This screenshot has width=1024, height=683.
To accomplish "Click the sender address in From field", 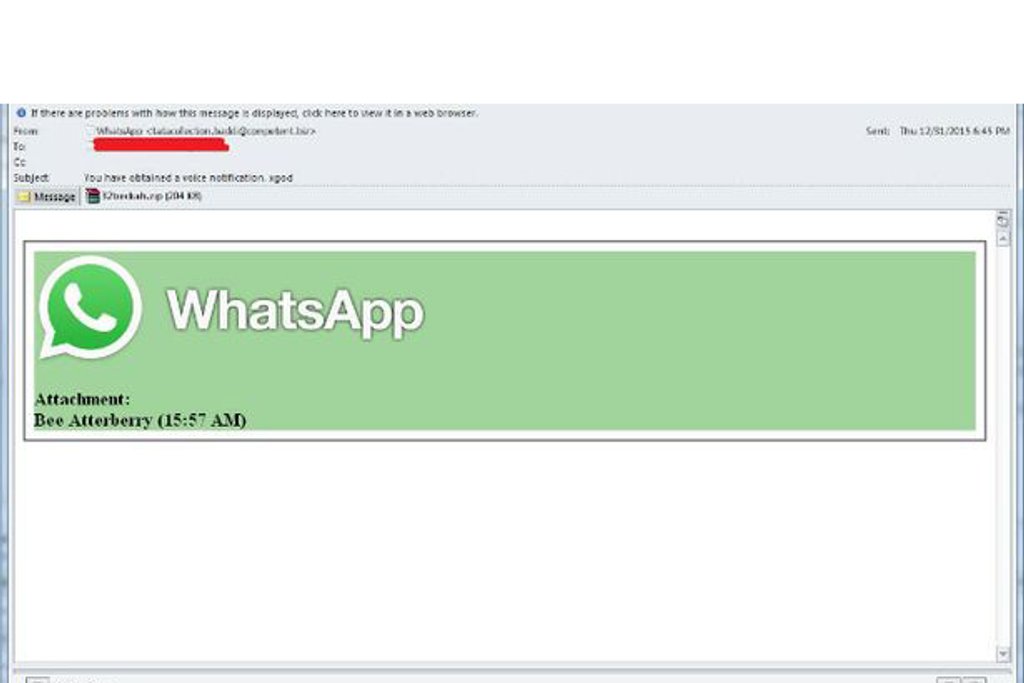I will tap(206, 131).
